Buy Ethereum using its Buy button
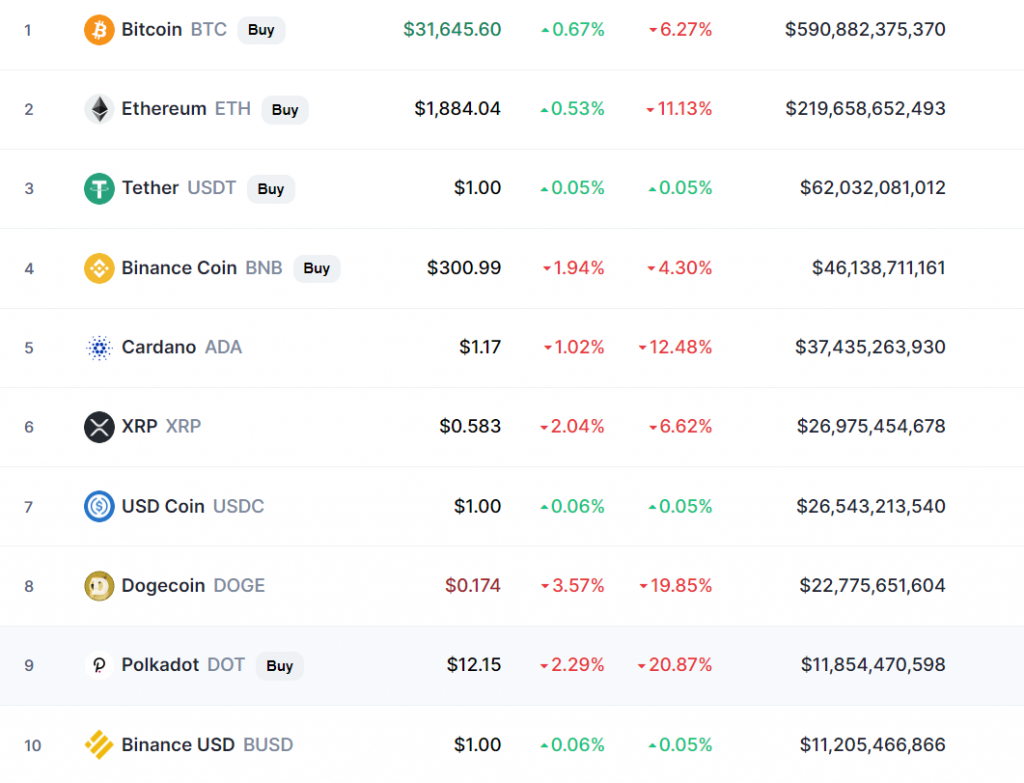Viewport: 1024px width, 783px height. click(285, 110)
